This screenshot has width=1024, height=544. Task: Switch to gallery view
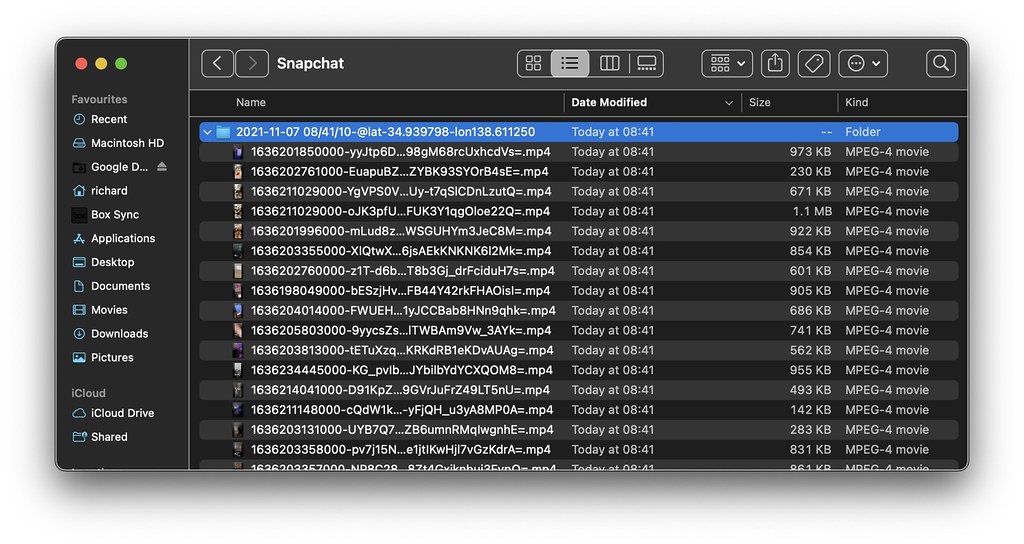[647, 63]
